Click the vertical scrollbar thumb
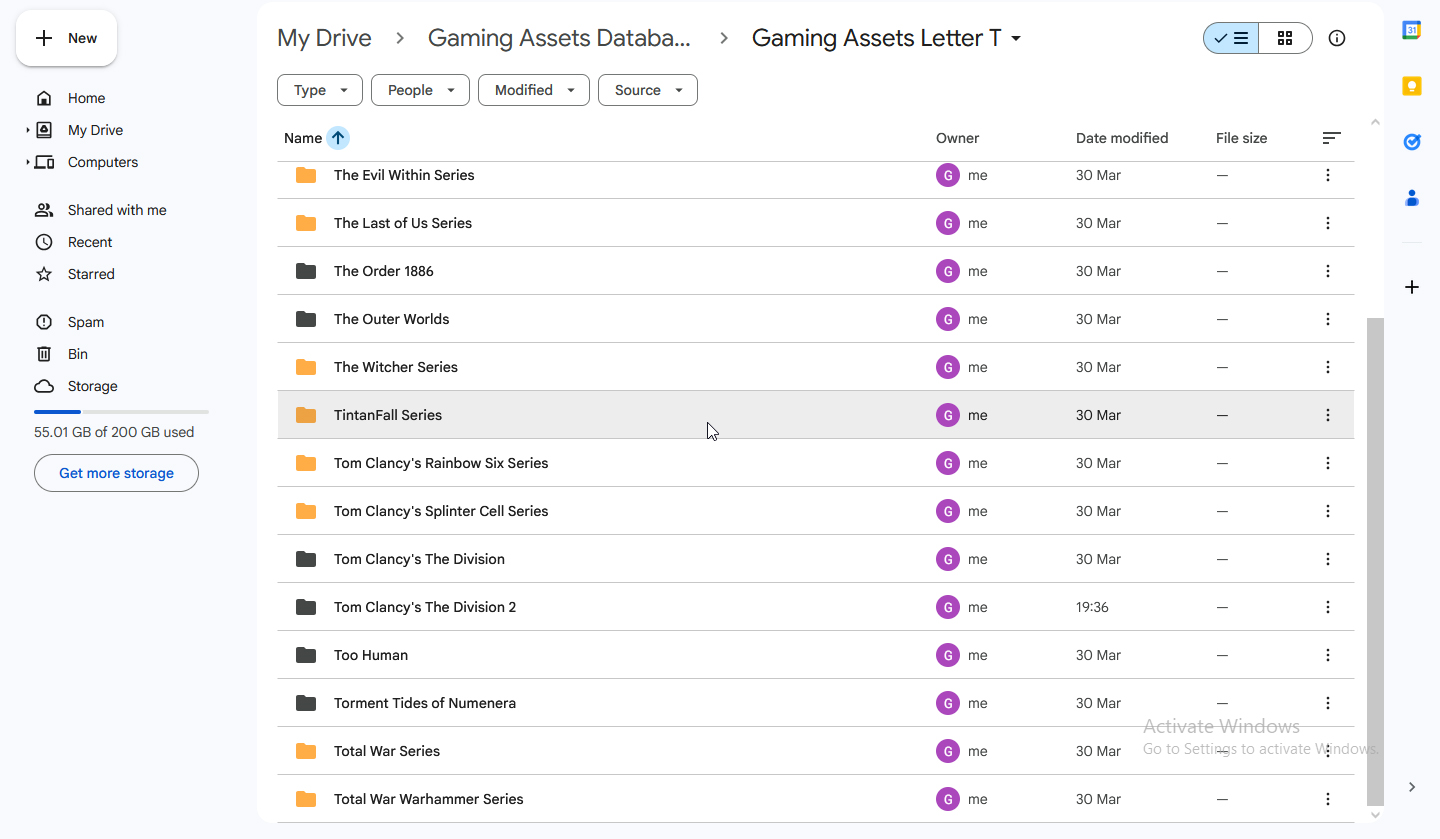Screen dimensions: 1440x839 click(1375, 561)
